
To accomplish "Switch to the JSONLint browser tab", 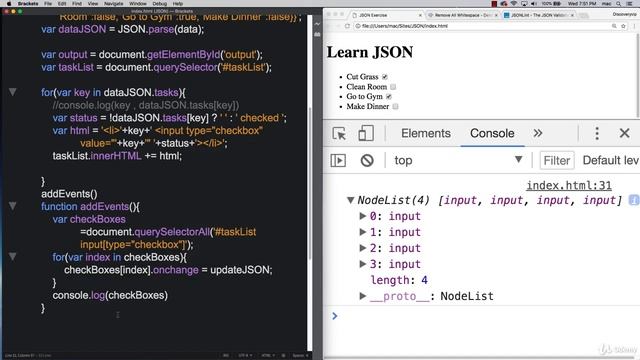I will 539,15.
